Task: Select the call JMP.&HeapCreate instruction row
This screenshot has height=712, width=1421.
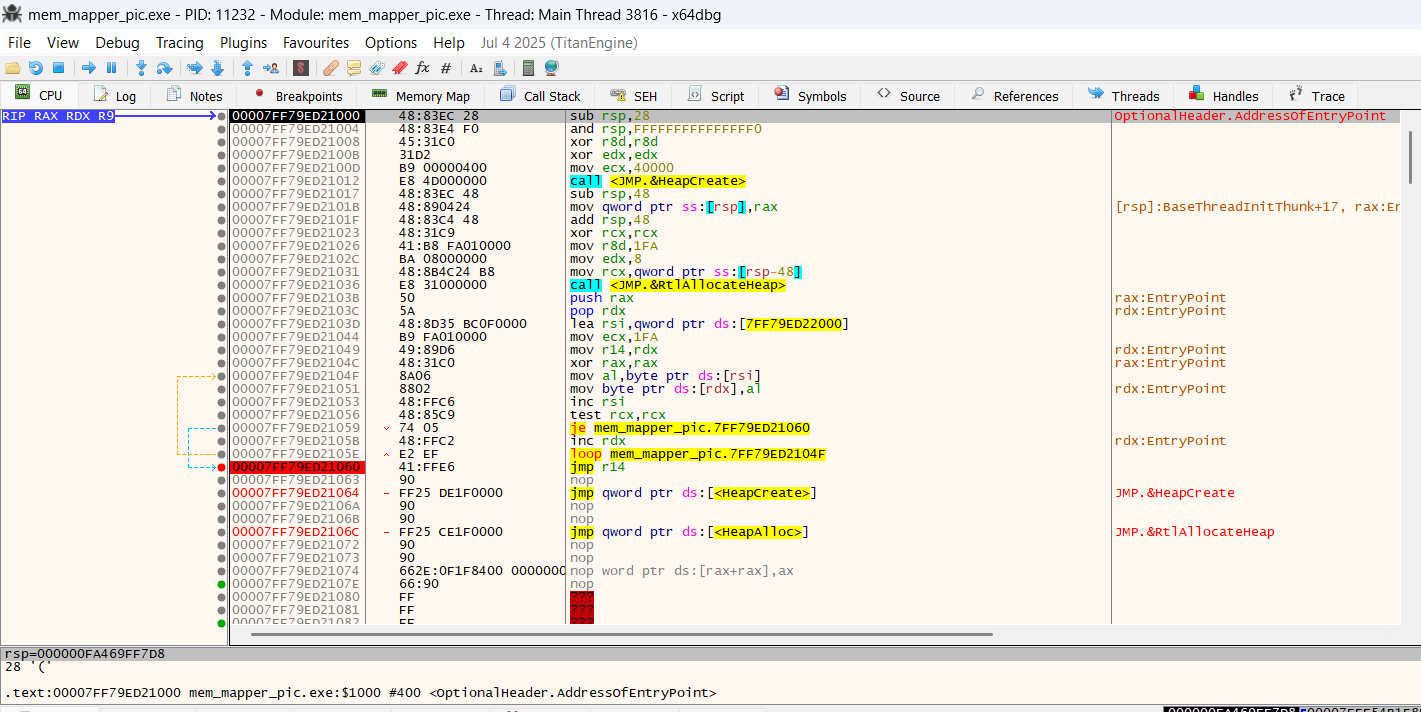Action: (657, 181)
